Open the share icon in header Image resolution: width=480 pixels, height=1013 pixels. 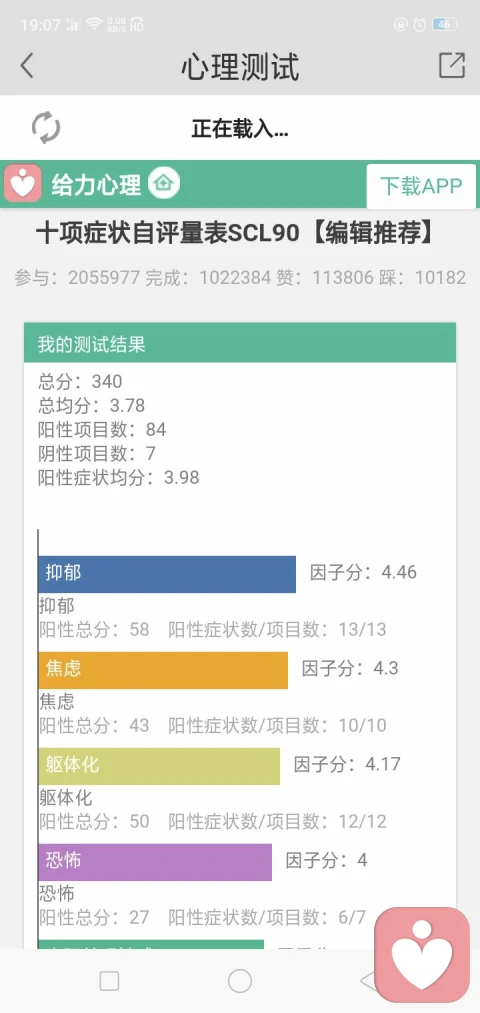[452, 65]
